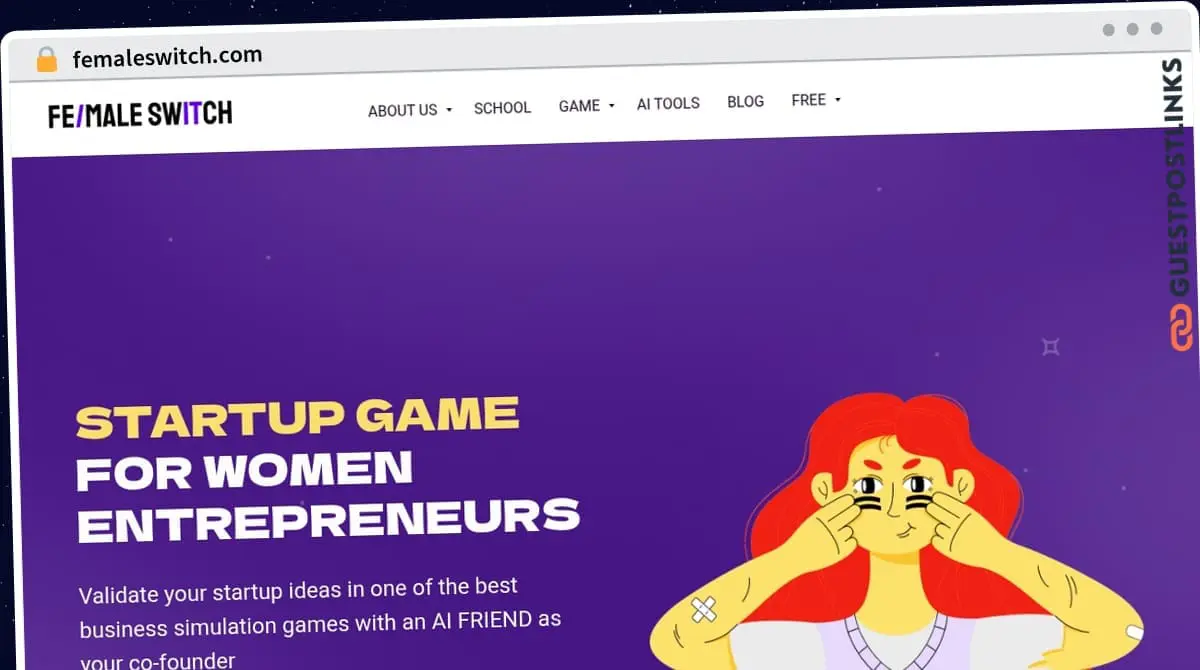Expand the About Us dropdown arrow
Viewport: 1200px width, 670px height.
coord(449,110)
